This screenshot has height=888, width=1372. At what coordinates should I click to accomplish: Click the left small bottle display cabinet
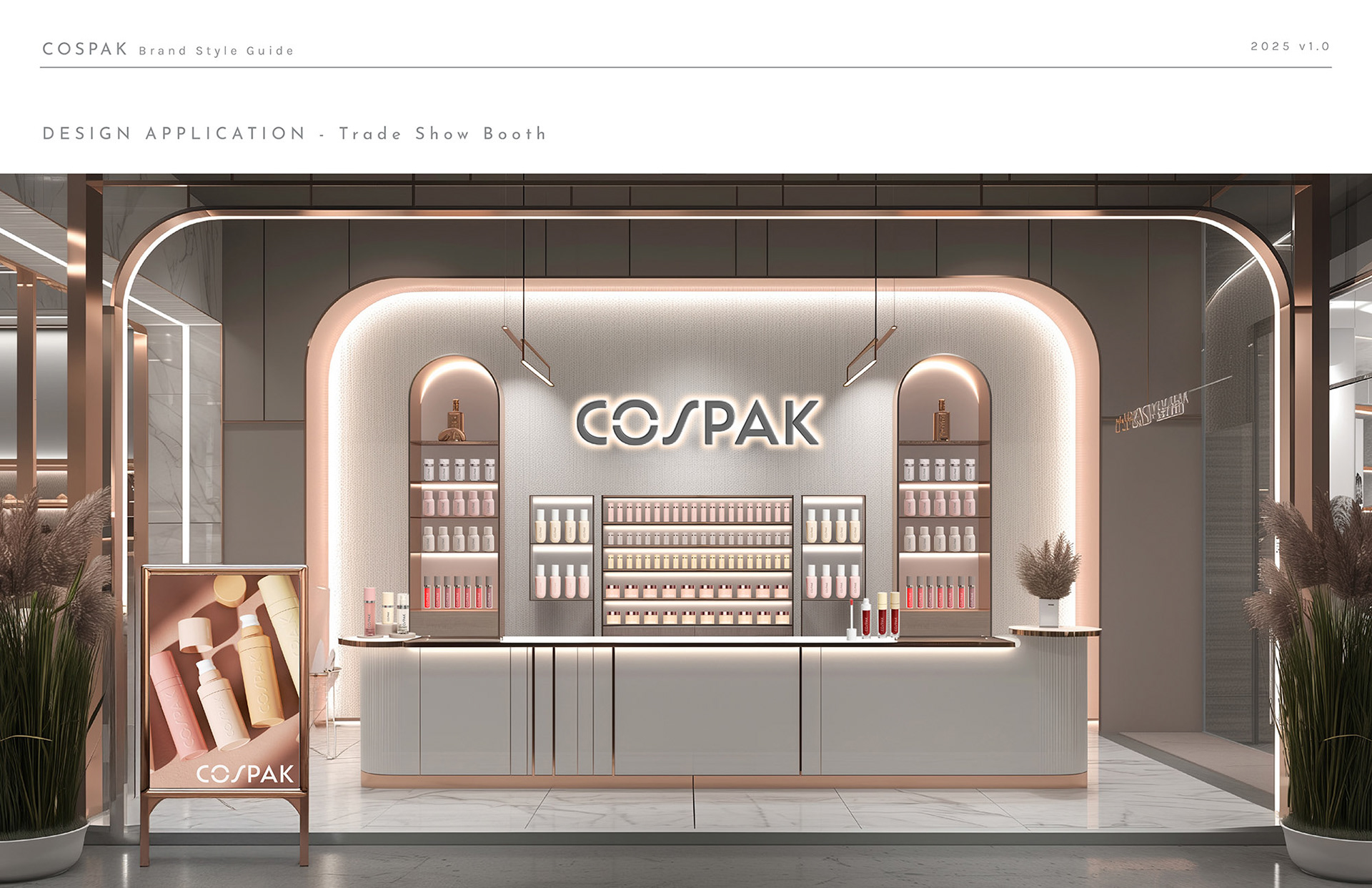pos(562,548)
